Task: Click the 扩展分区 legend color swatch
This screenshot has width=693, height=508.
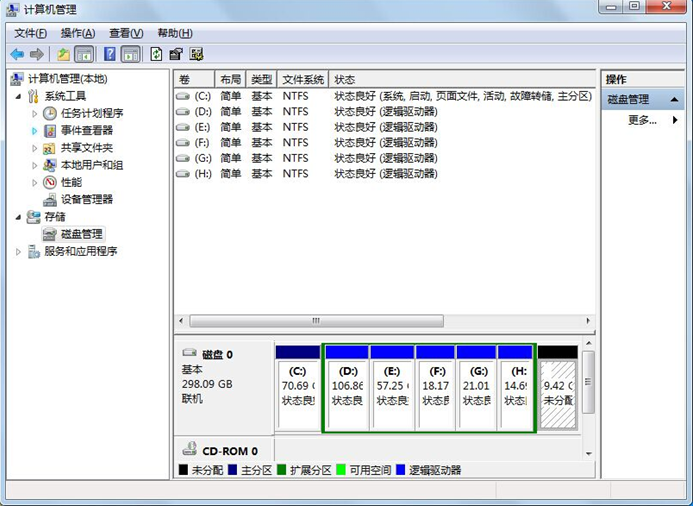Action: coord(282,470)
